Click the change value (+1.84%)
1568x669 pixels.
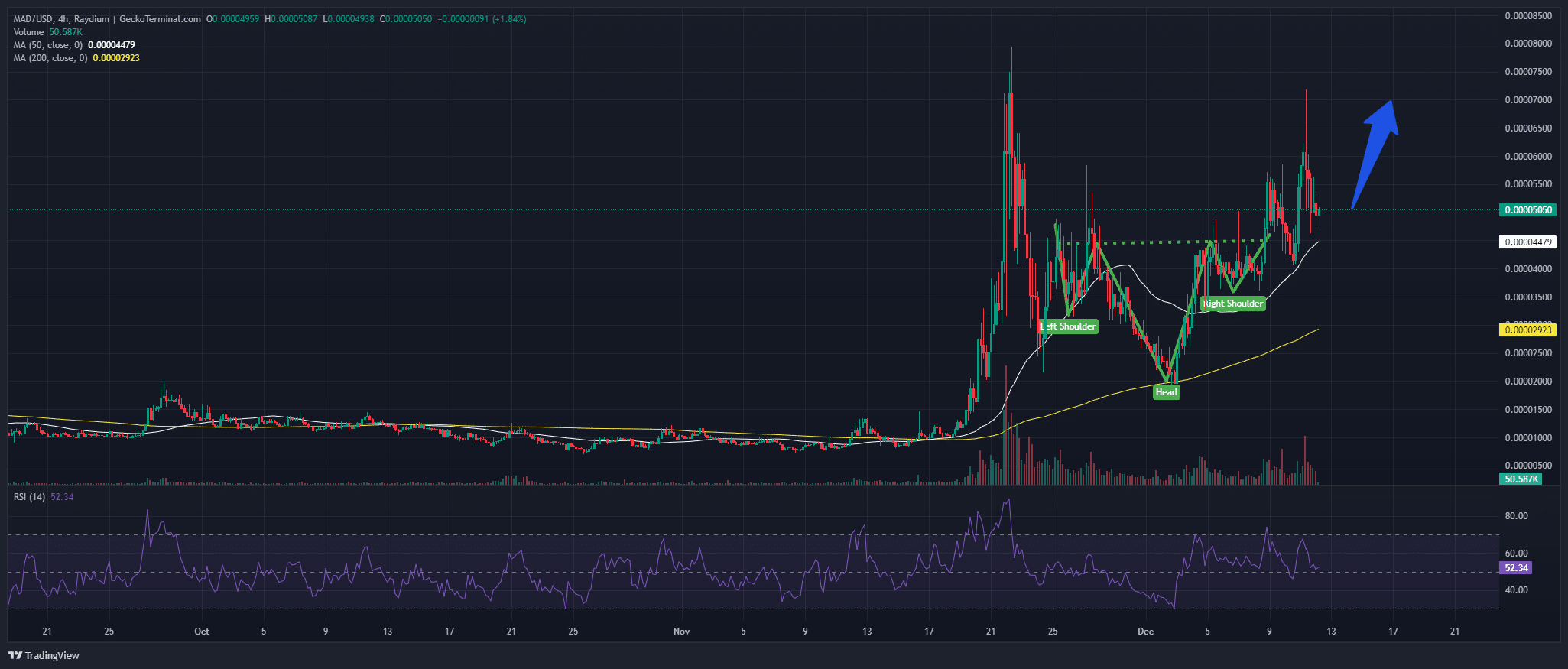click(508, 19)
